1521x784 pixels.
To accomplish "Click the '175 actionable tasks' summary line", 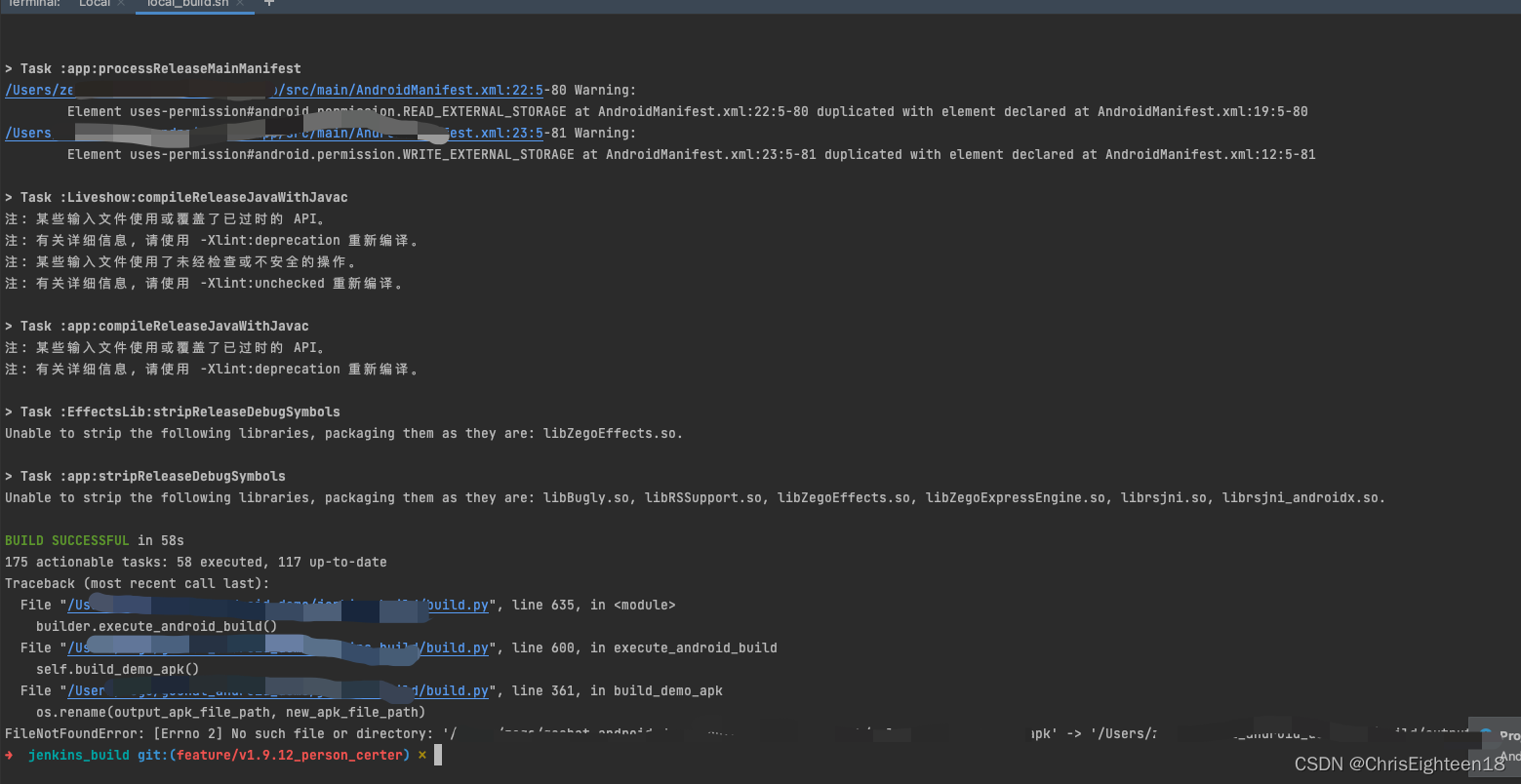I will pos(196,562).
